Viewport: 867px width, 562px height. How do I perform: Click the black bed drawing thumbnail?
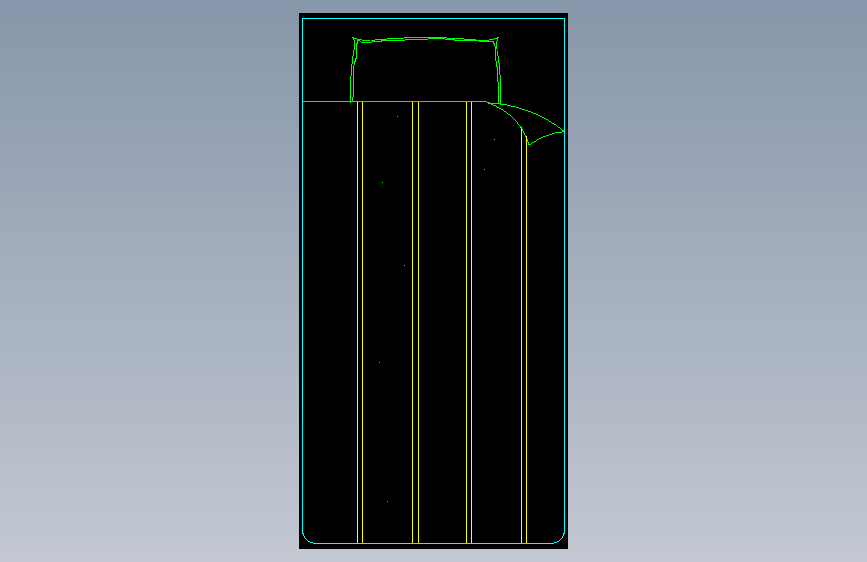[434, 281]
